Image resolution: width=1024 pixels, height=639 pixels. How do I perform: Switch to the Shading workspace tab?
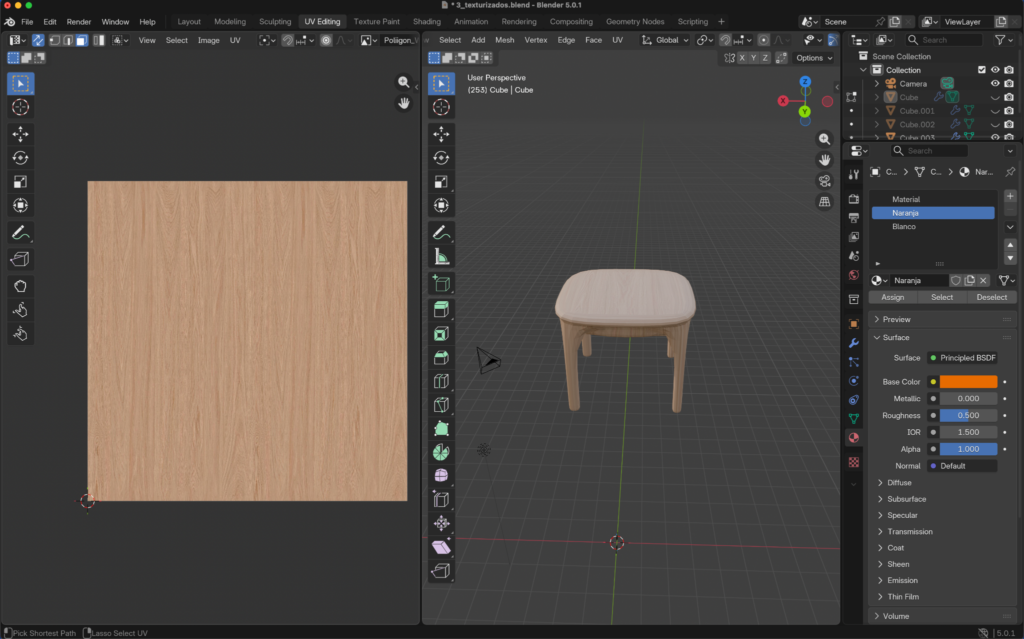(426, 21)
